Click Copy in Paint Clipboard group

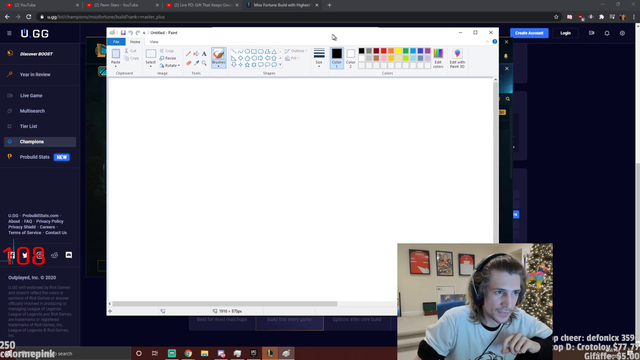[x=132, y=58]
